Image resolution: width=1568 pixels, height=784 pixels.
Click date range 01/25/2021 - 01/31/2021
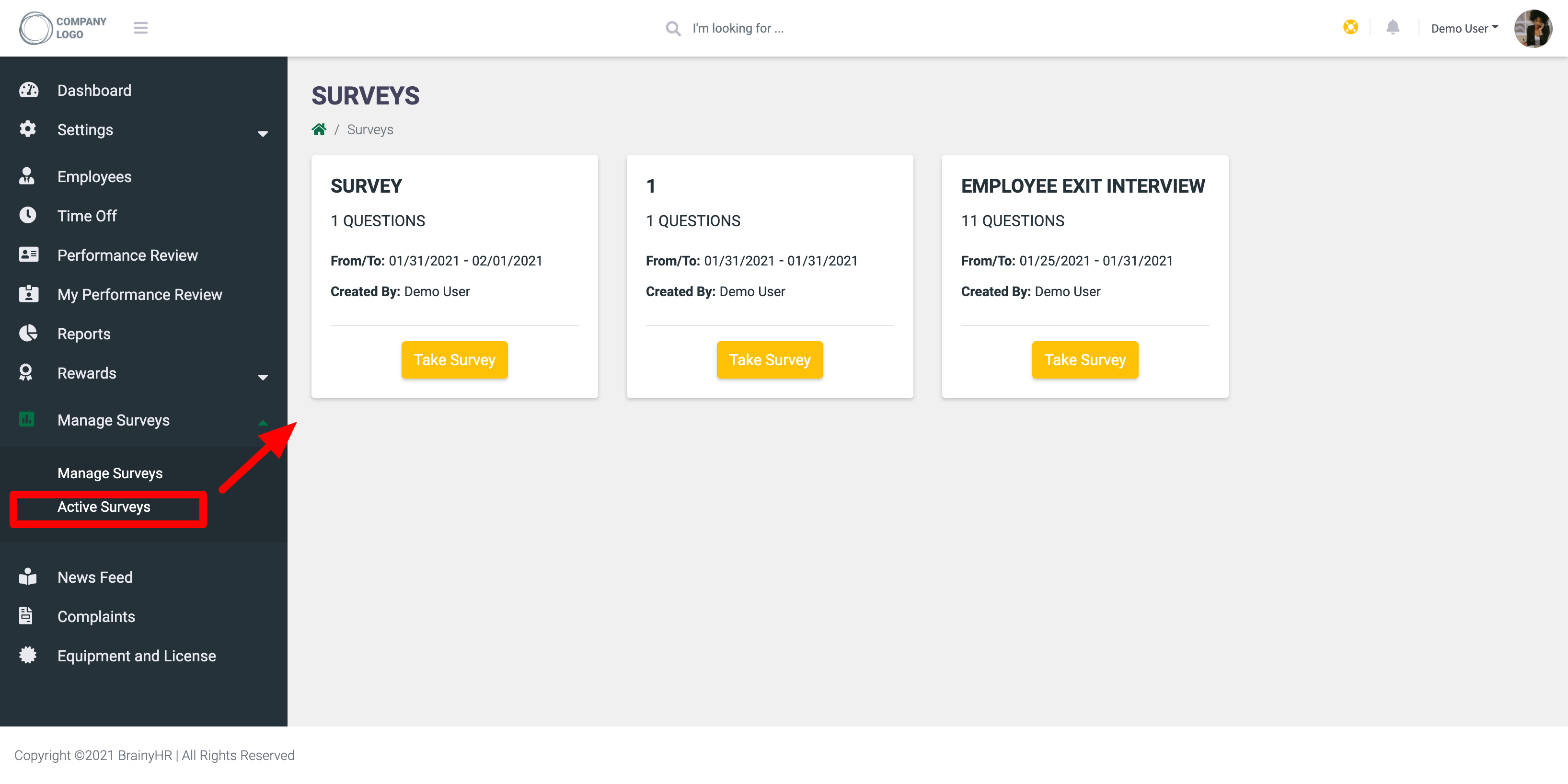(x=1096, y=261)
